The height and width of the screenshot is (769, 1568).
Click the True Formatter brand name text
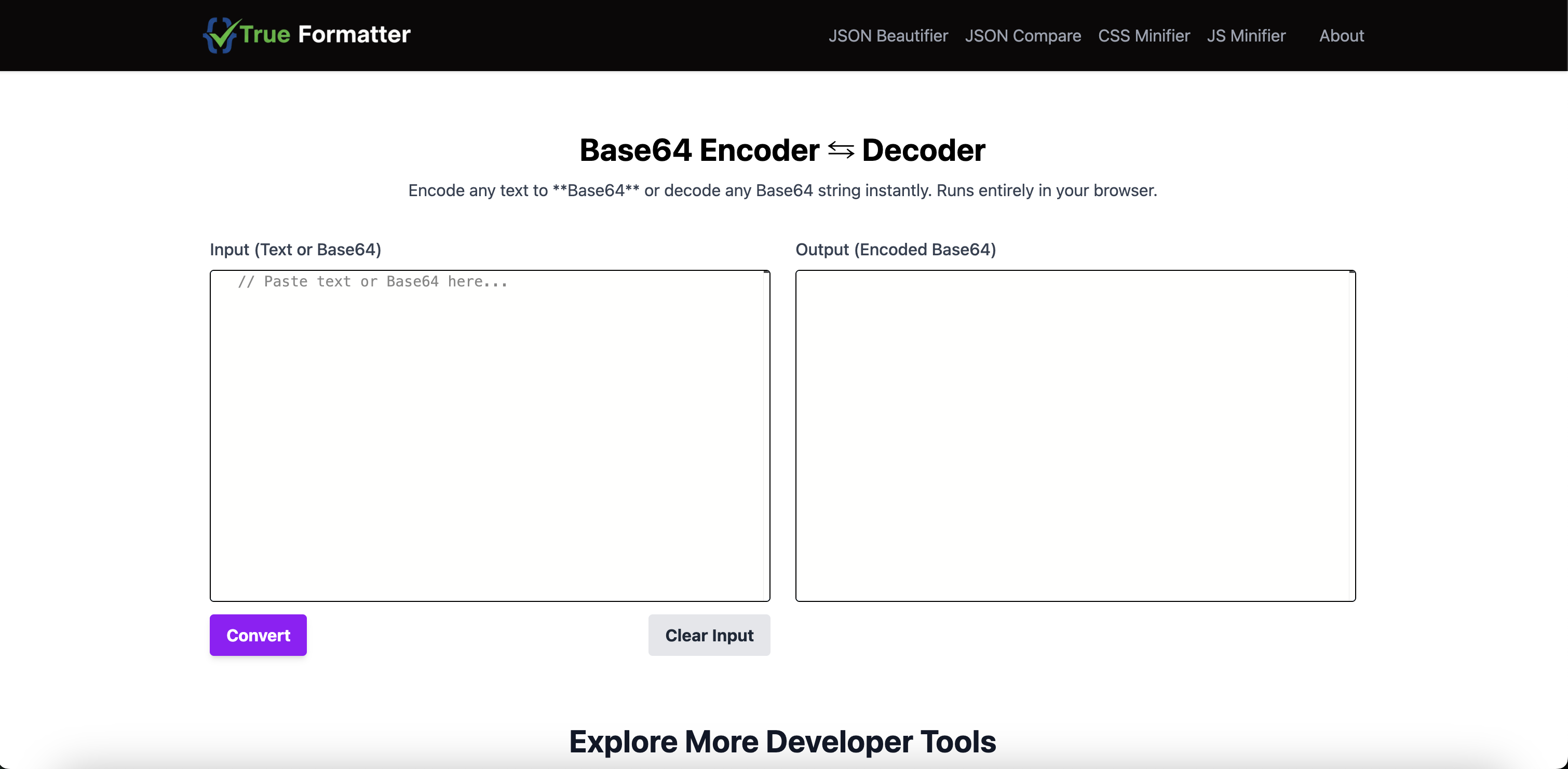[x=325, y=35]
